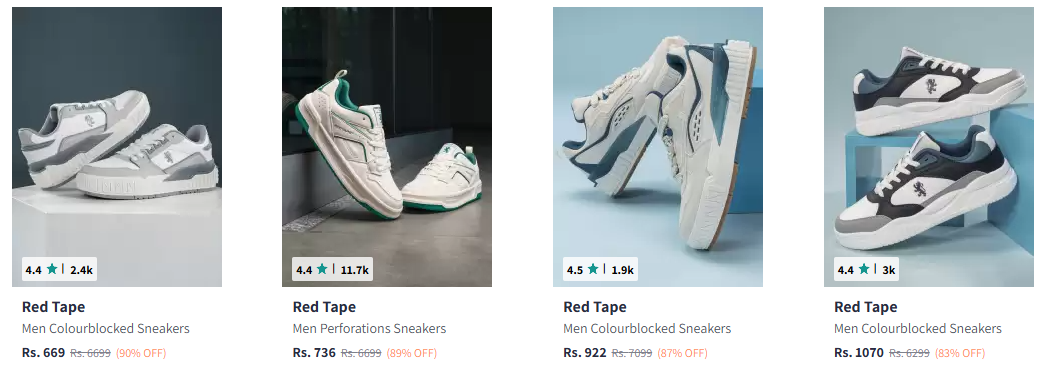The image size is (1053, 379).
Task: Click the Red Tape brand name above Rs. 736
Action: [x=324, y=307]
